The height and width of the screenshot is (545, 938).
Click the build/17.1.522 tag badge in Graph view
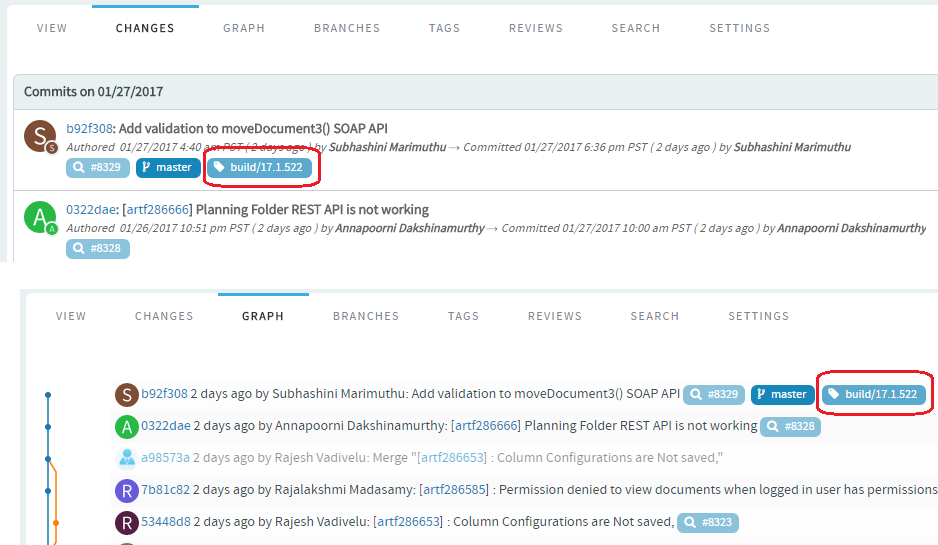pyautogui.click(x=873, y=394)
